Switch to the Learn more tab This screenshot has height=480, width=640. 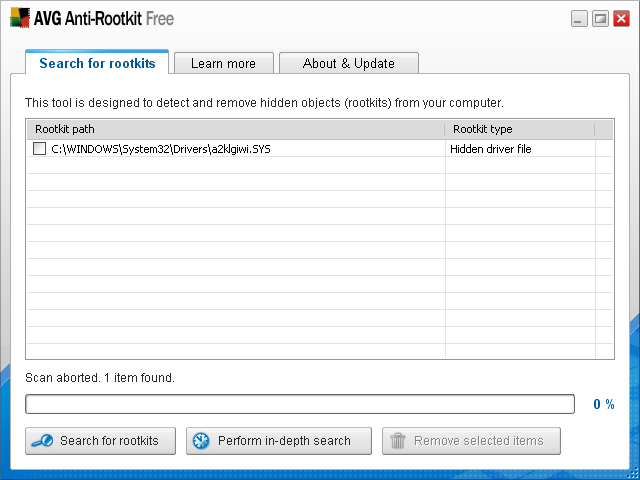tap(224, 63)
